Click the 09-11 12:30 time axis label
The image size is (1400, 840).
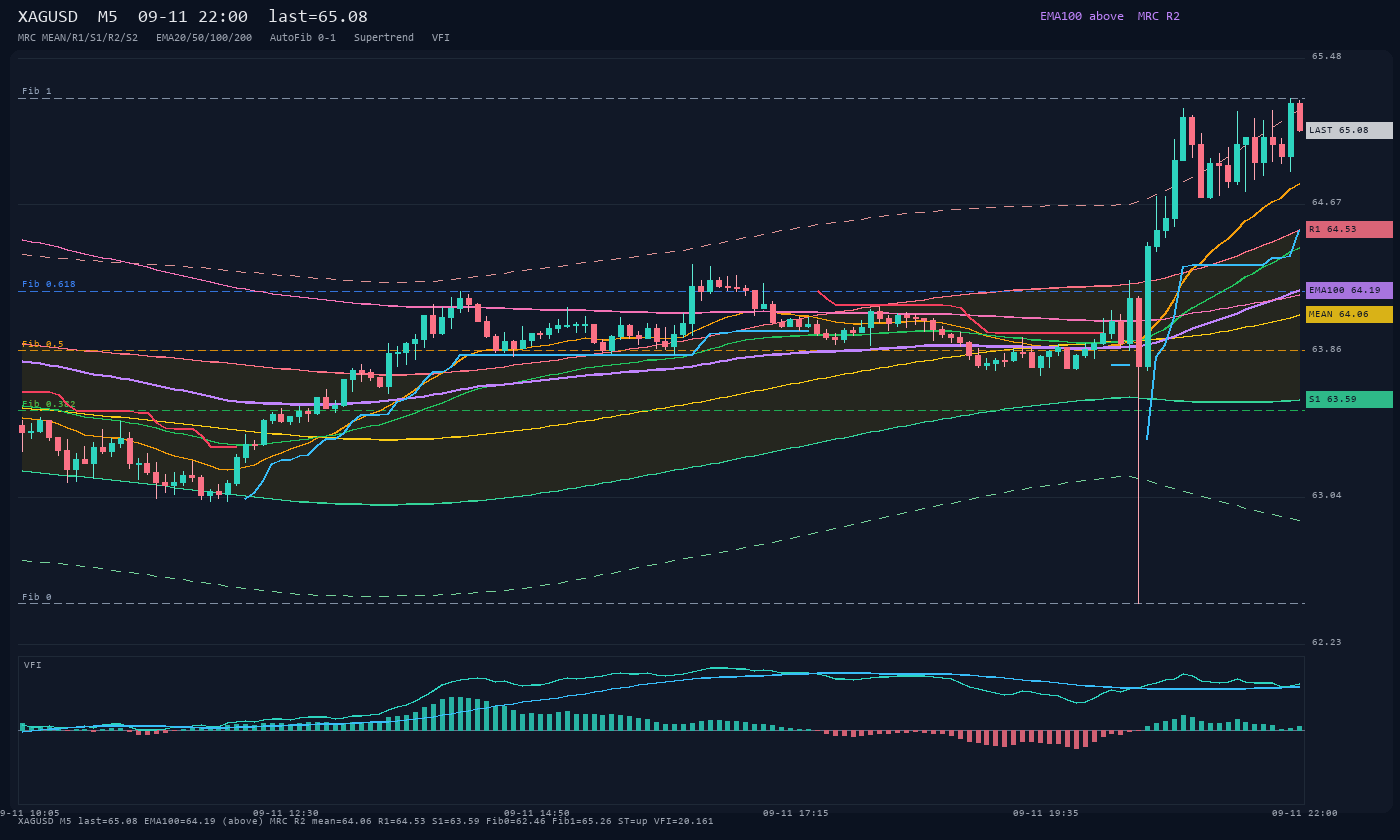click(286, 813)
